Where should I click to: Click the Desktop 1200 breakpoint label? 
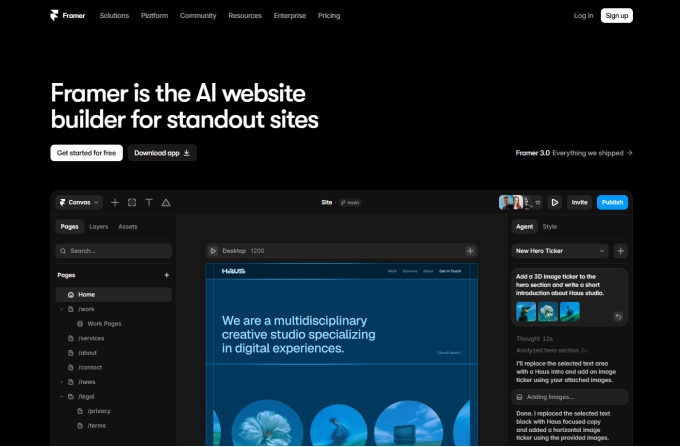pos(243,251)
